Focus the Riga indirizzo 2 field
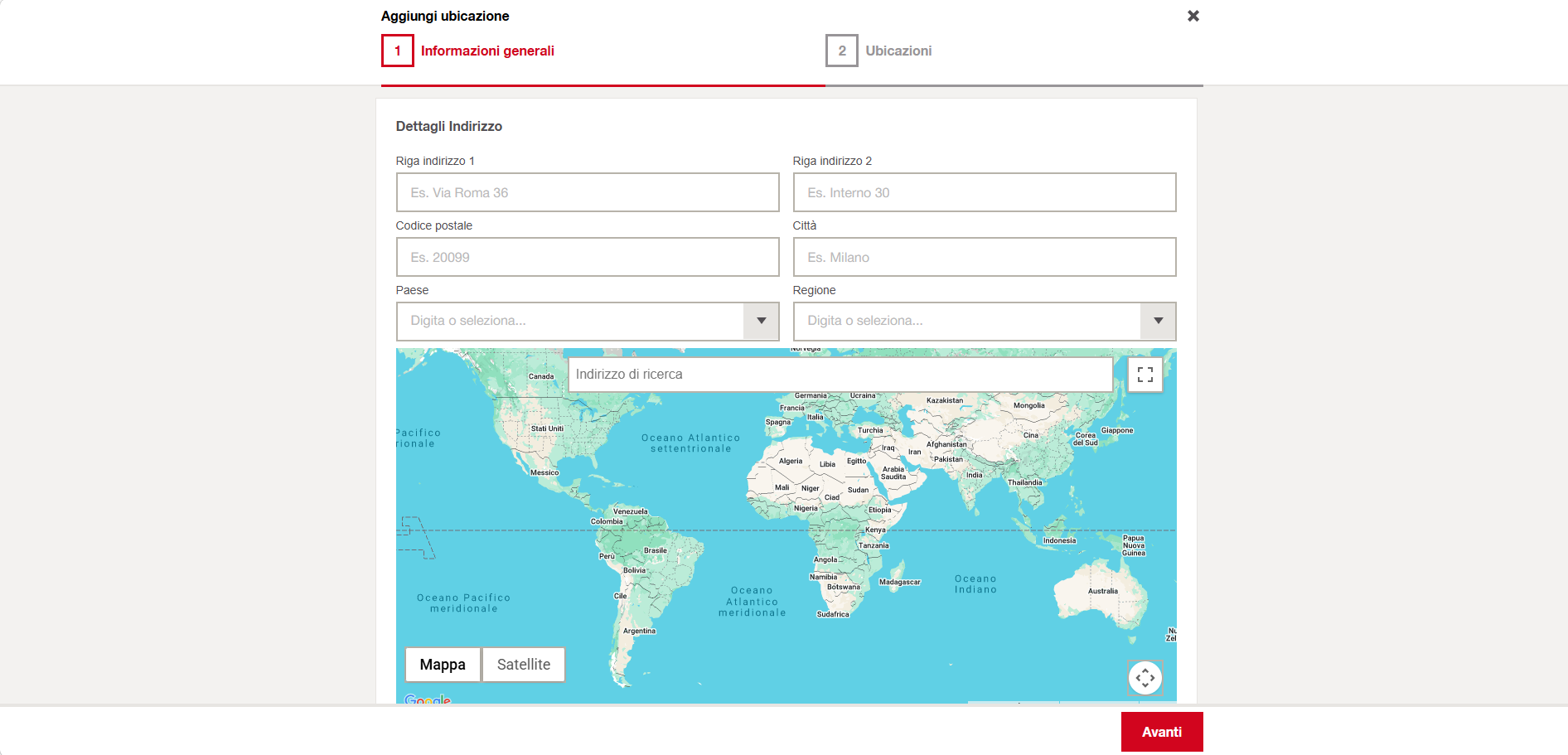 coord(984,192)
